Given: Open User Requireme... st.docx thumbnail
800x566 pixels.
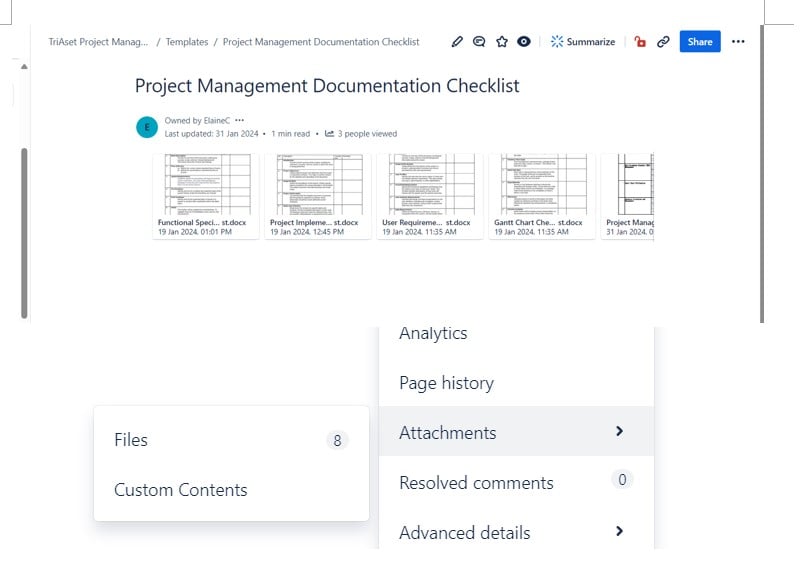Looking at the screenshot, I should coord(430,195).
